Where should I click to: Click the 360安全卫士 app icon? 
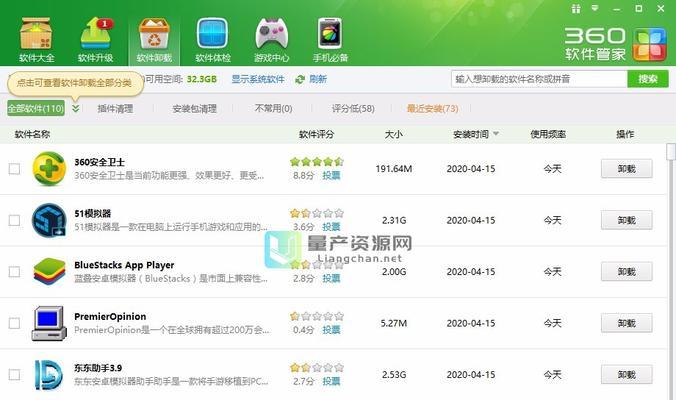click(x=49, y=169)
